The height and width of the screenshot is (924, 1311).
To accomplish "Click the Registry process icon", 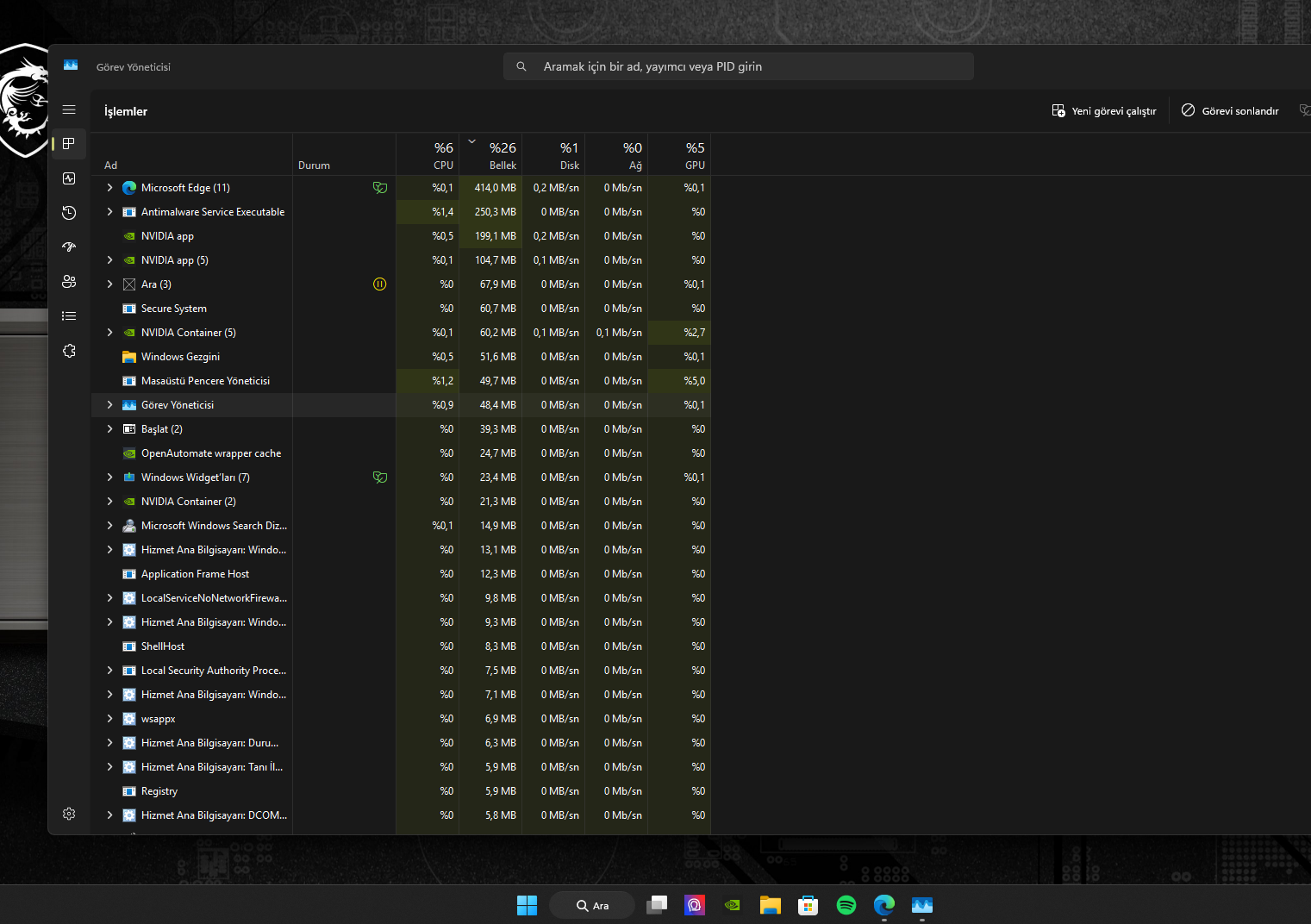I will pyautogui.click(x=129, y=791).
